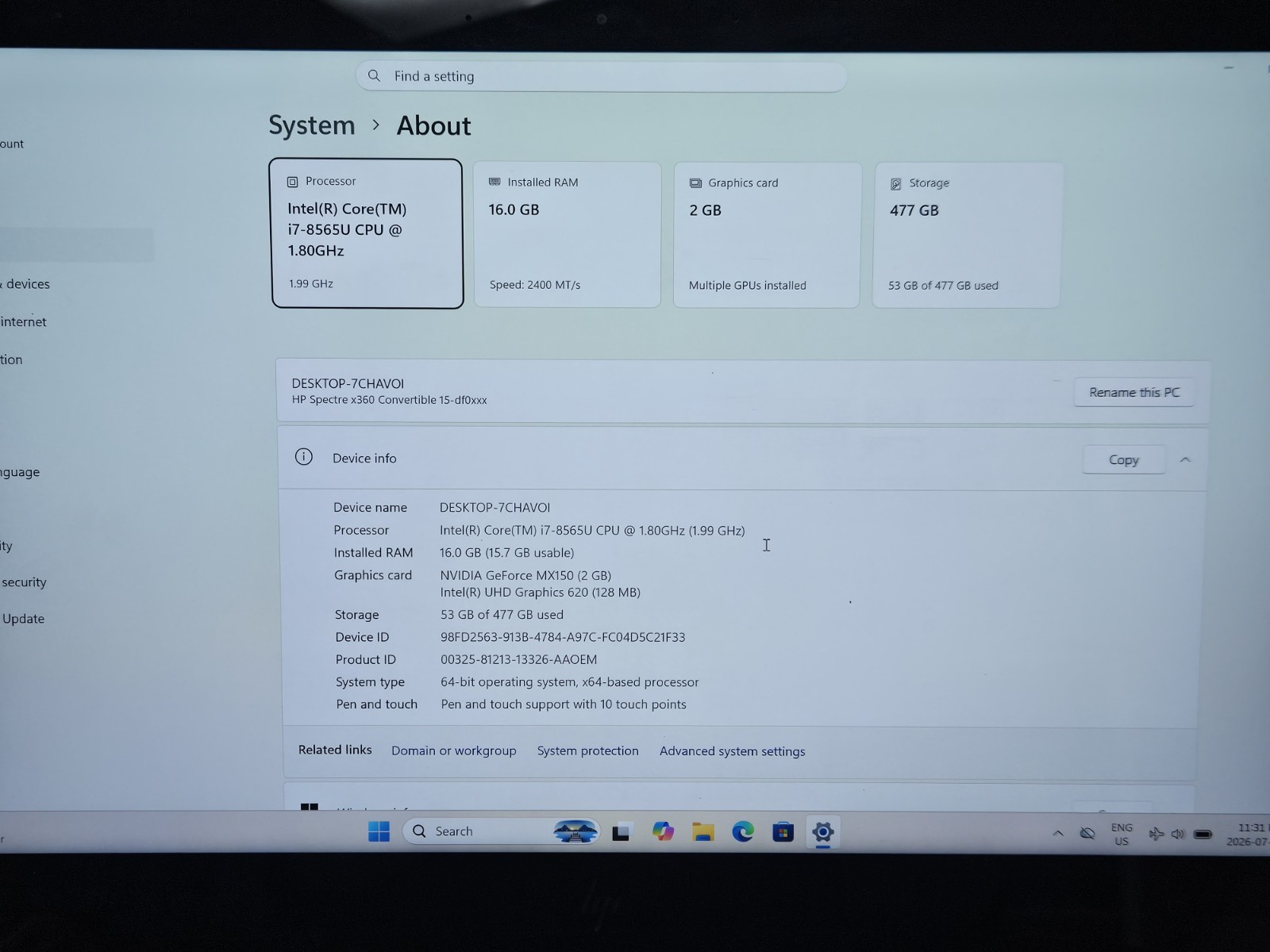
Task: Open the devices sidebar item
Action: pos(26,284)
